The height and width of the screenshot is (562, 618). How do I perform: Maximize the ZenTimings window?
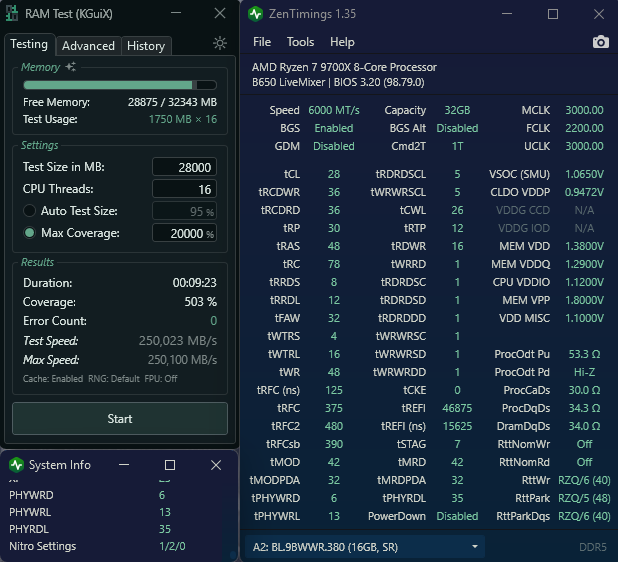pyautogui.click(x=553, y=14)
